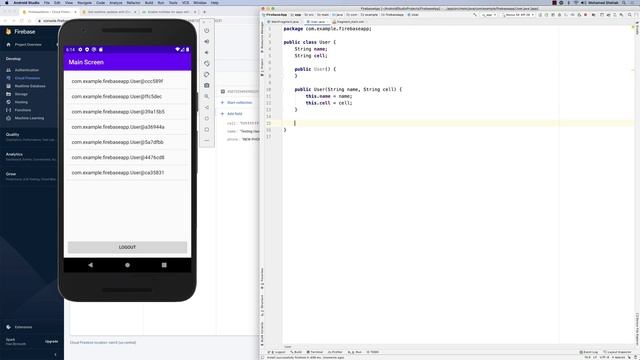The image size is (640, 360).
Task: Open the File menu in Android Studio
Action: 47,2
